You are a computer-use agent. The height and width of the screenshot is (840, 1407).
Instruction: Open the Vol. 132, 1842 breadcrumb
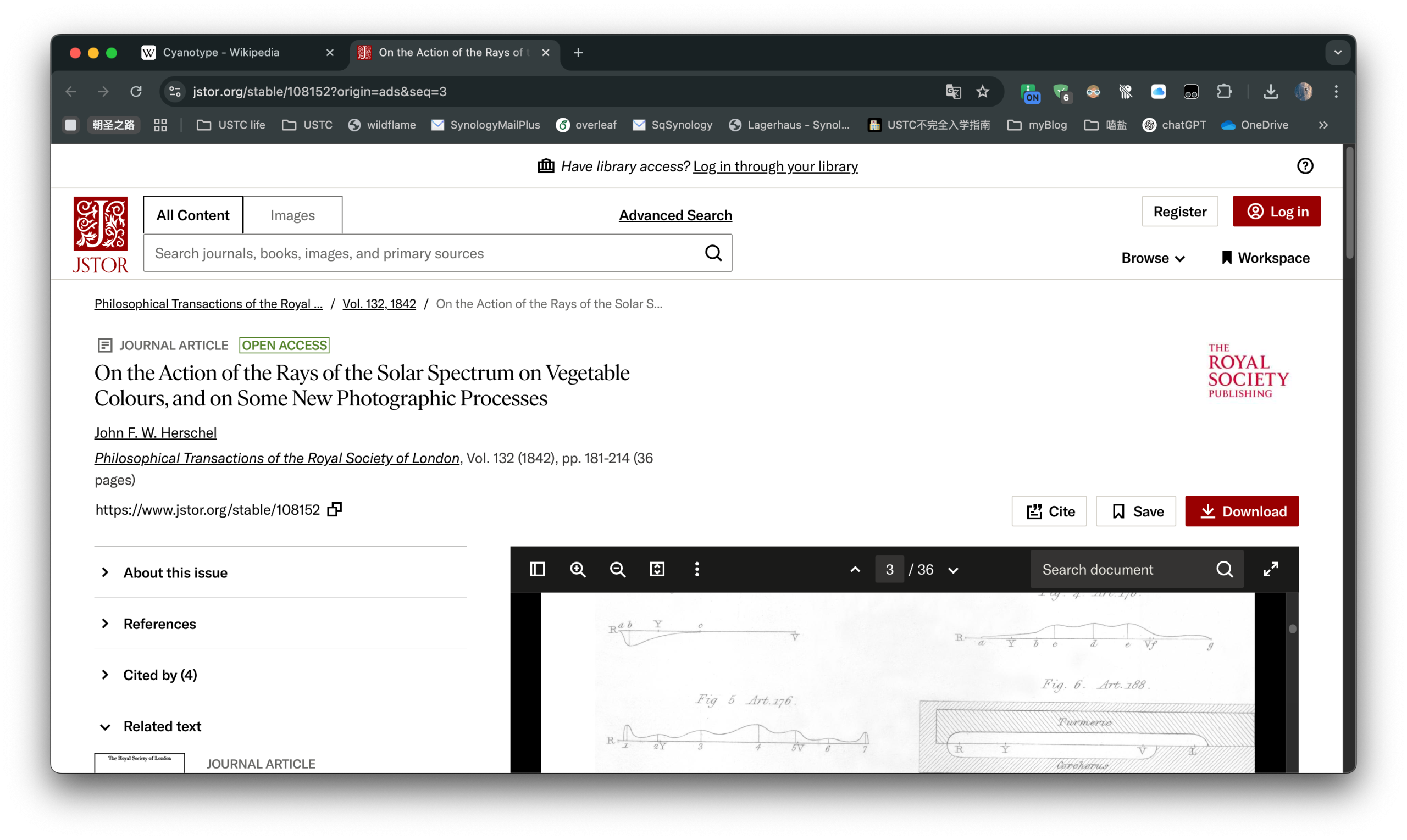[379, 304]
